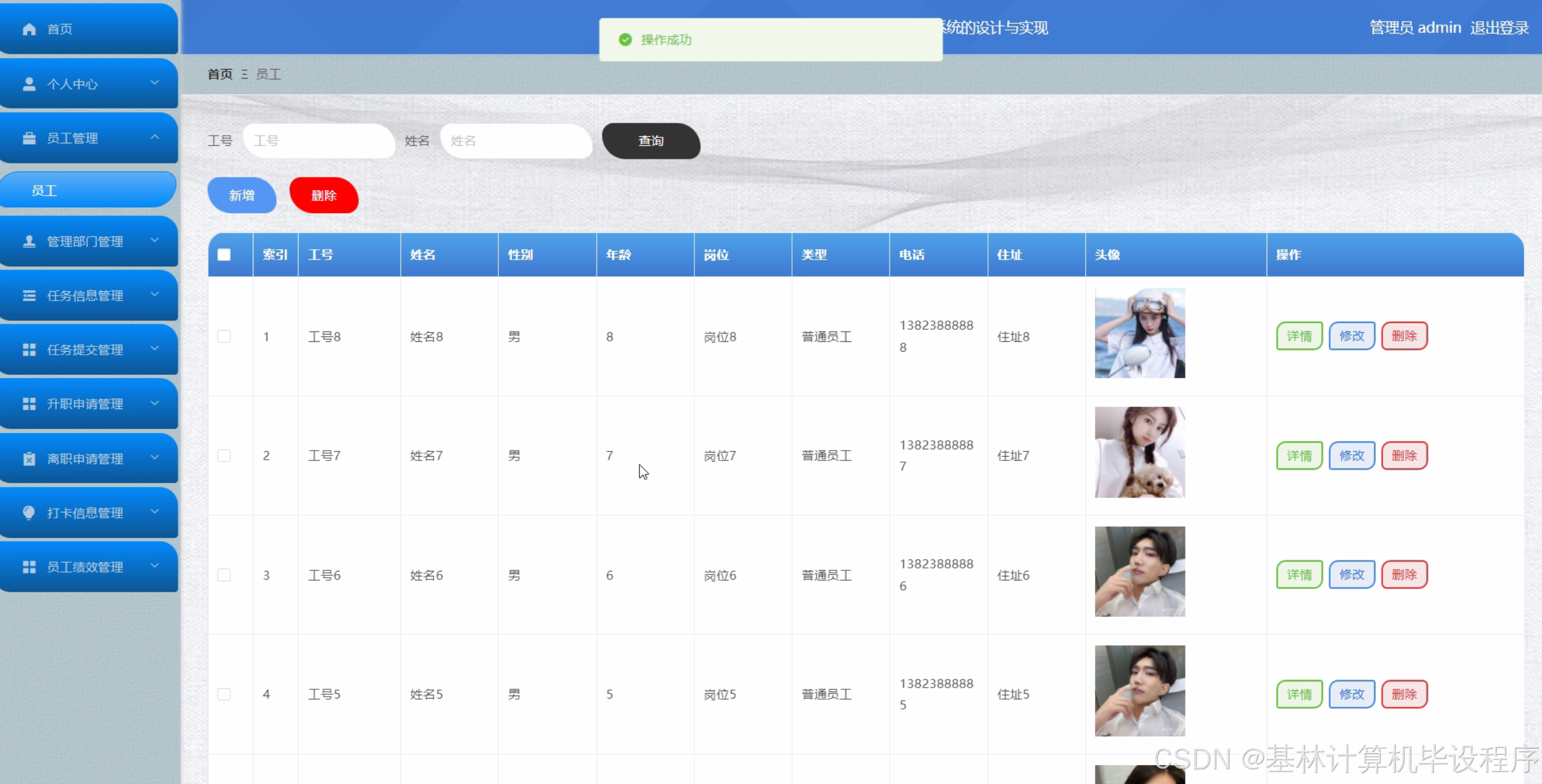
Task: Click 修改 button for 姓名7 row
Action: pyautogui.click(x=1351, y=456)
